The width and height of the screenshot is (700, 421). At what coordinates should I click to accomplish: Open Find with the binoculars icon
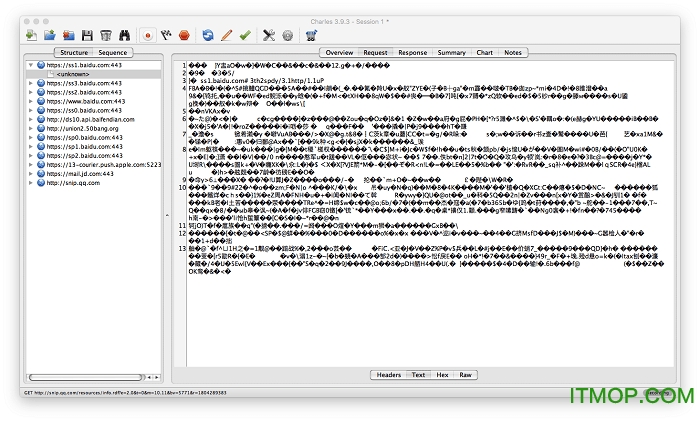[124, 35]
